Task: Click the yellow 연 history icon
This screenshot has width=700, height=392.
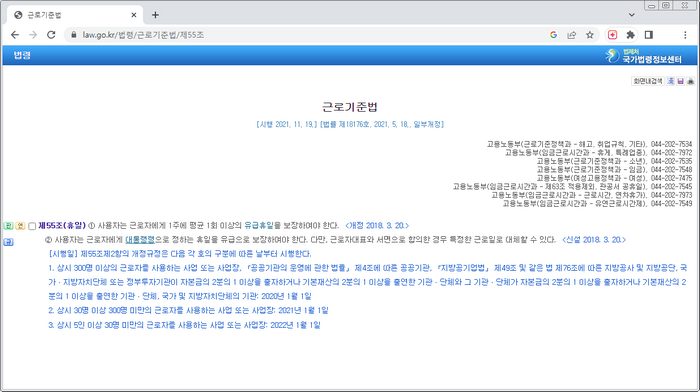Action: pyautogui.click(x=20, y=226)
